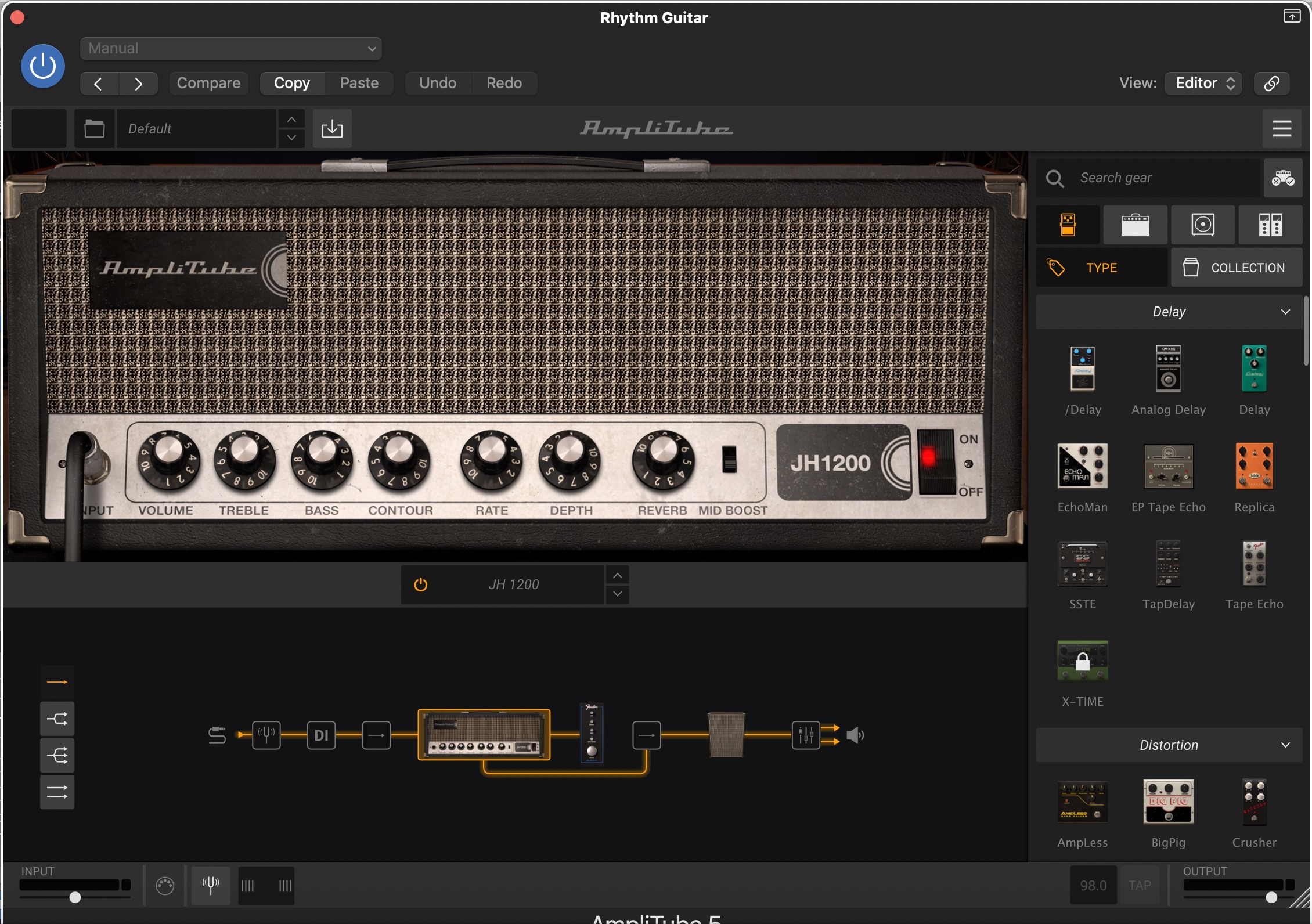Select the stomp pedals gear tab
This screenshot has width=1312, height=924.
(x=1068, y=225)
